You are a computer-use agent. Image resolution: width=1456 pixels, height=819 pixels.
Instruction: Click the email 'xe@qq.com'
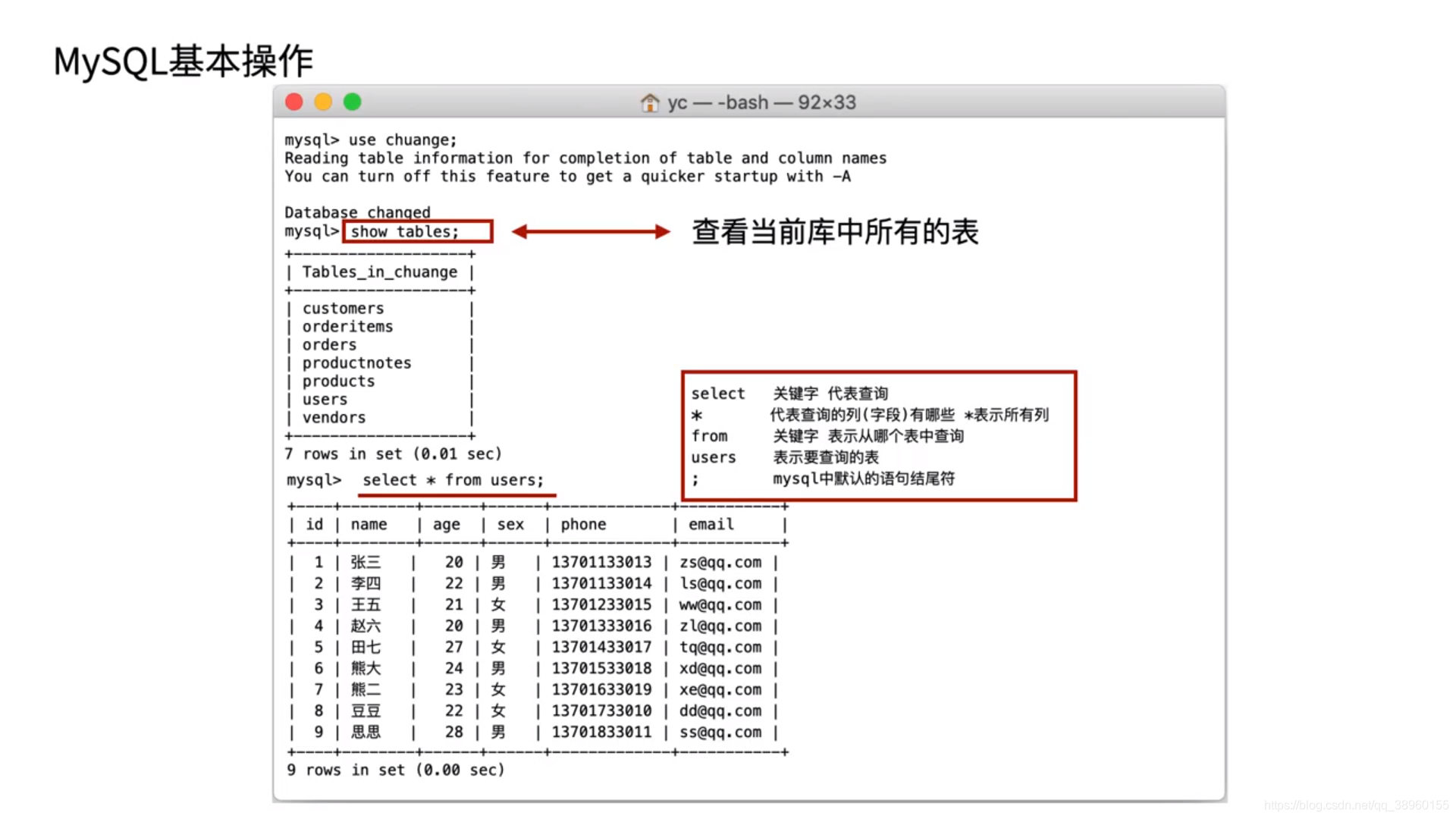720,690
